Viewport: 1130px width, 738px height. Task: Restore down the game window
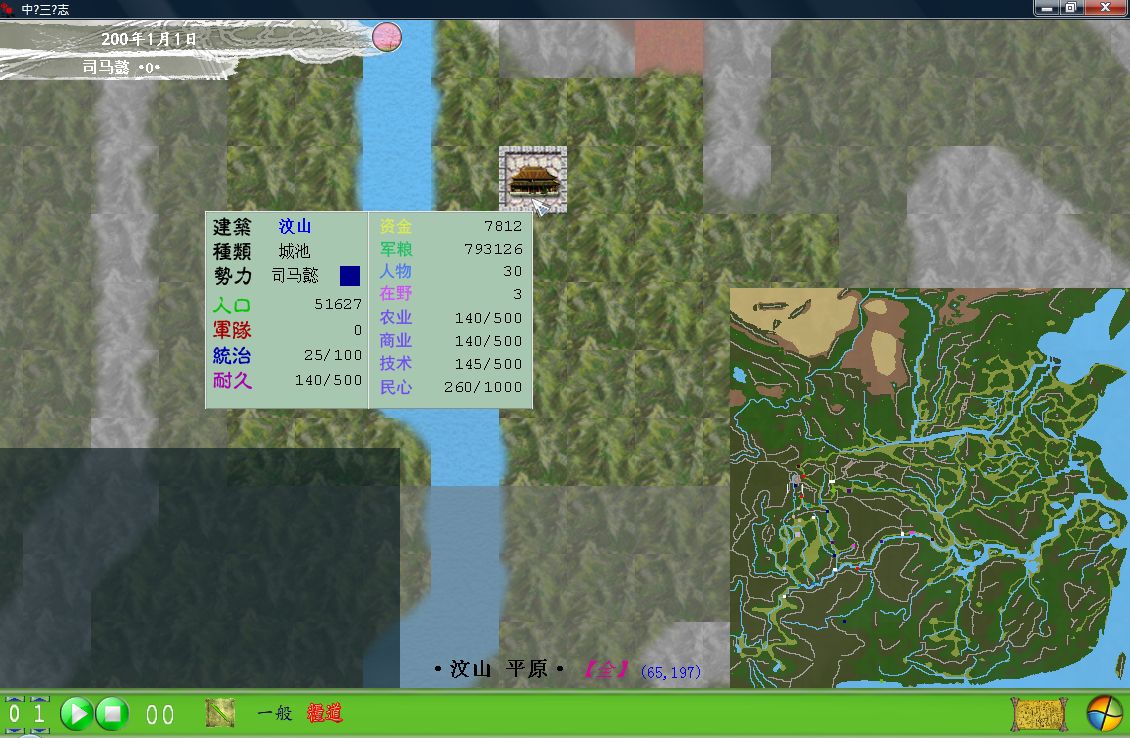point(1070,8)
